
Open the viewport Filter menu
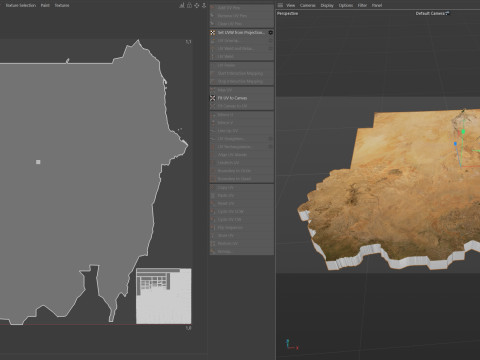click(362, 5)
